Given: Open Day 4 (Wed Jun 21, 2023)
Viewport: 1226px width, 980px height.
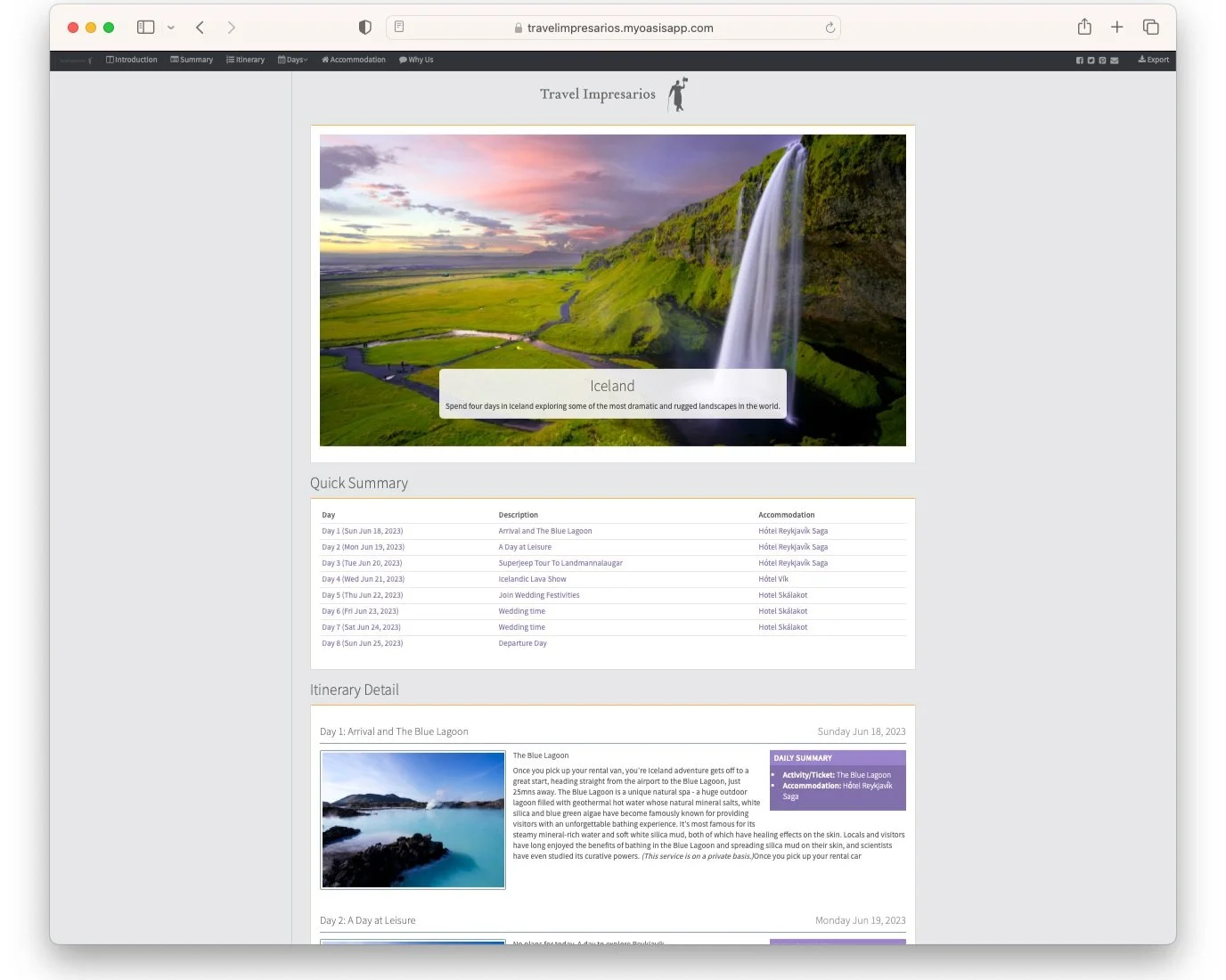Looking at the screenshot, I should pyautogui.click(x=364, y=579).
